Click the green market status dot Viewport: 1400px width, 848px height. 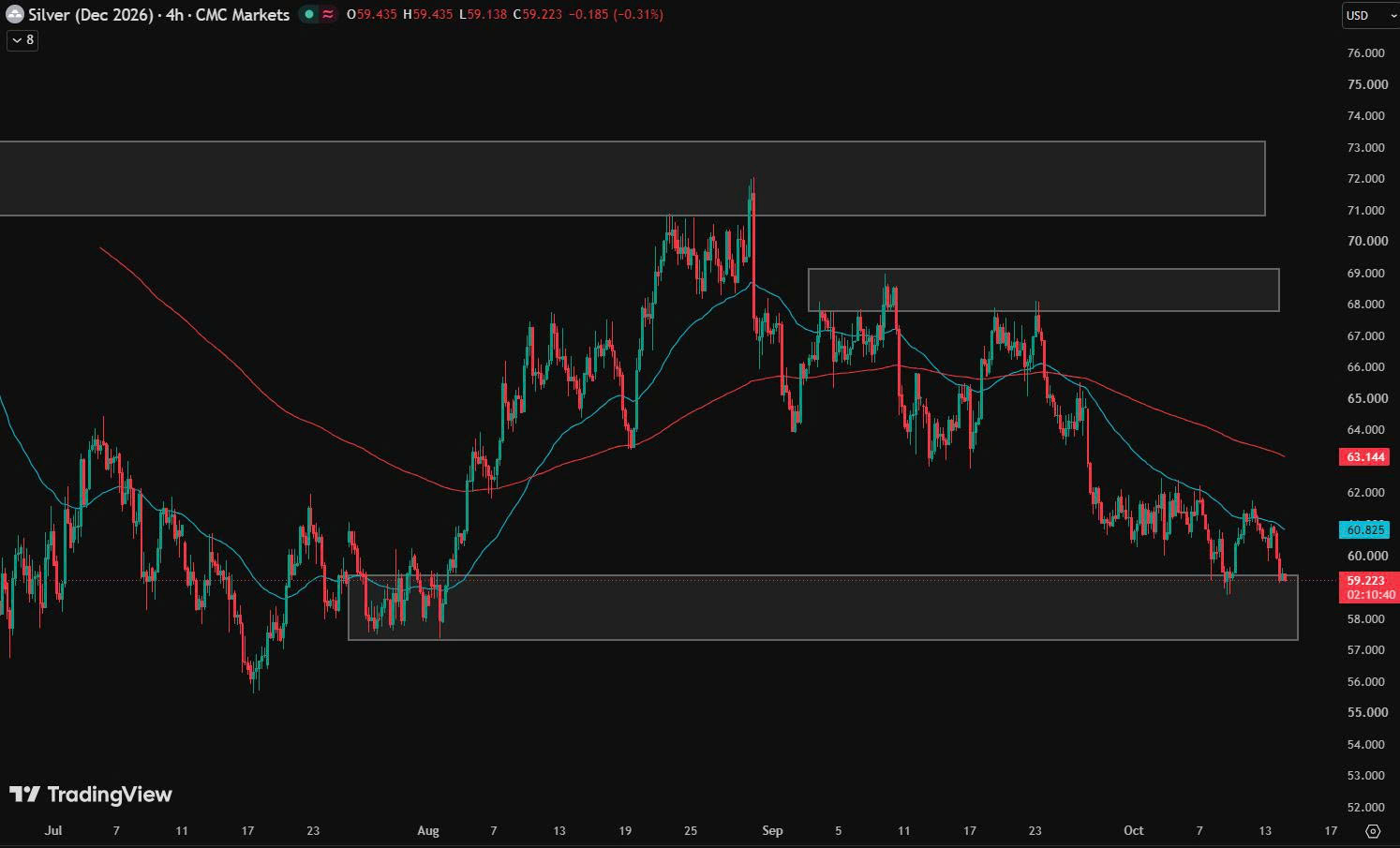tap(309, 14)
